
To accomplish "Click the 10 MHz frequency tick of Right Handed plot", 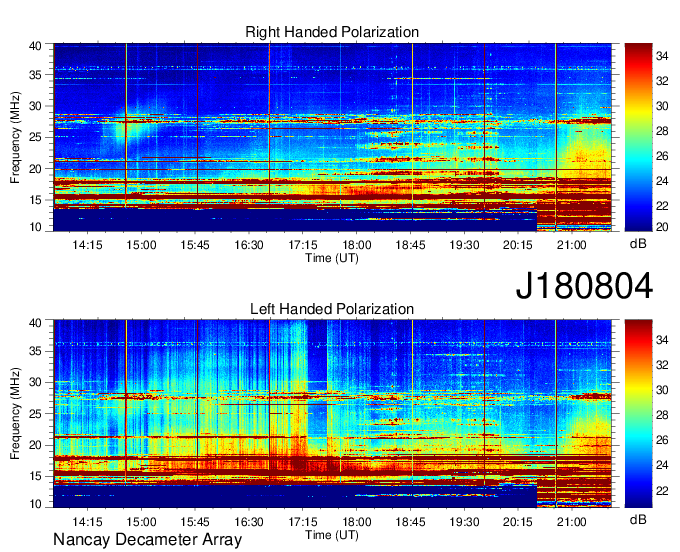I will (x=35, y=227).
